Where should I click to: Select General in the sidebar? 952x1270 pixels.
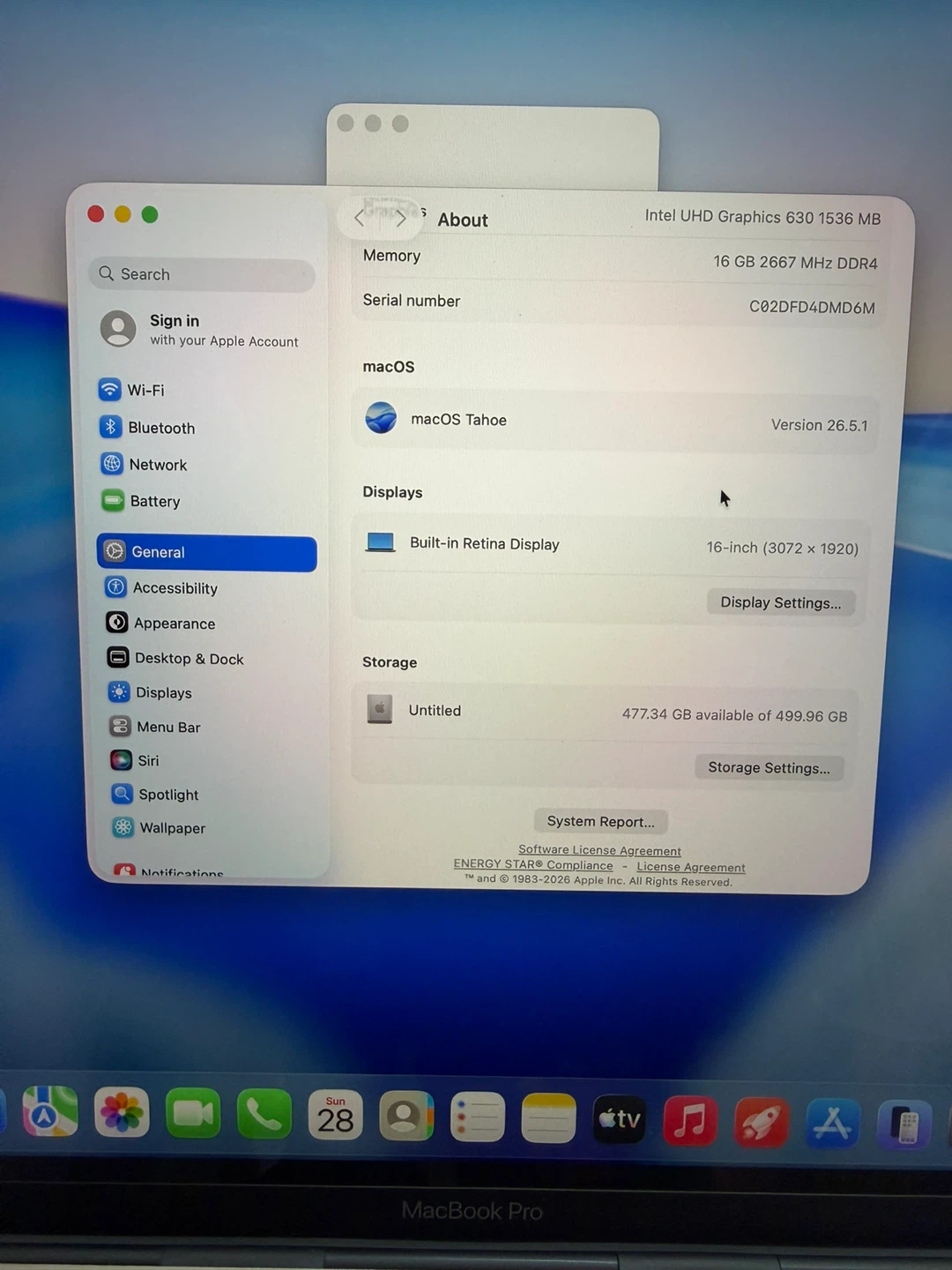coord(207,552)
